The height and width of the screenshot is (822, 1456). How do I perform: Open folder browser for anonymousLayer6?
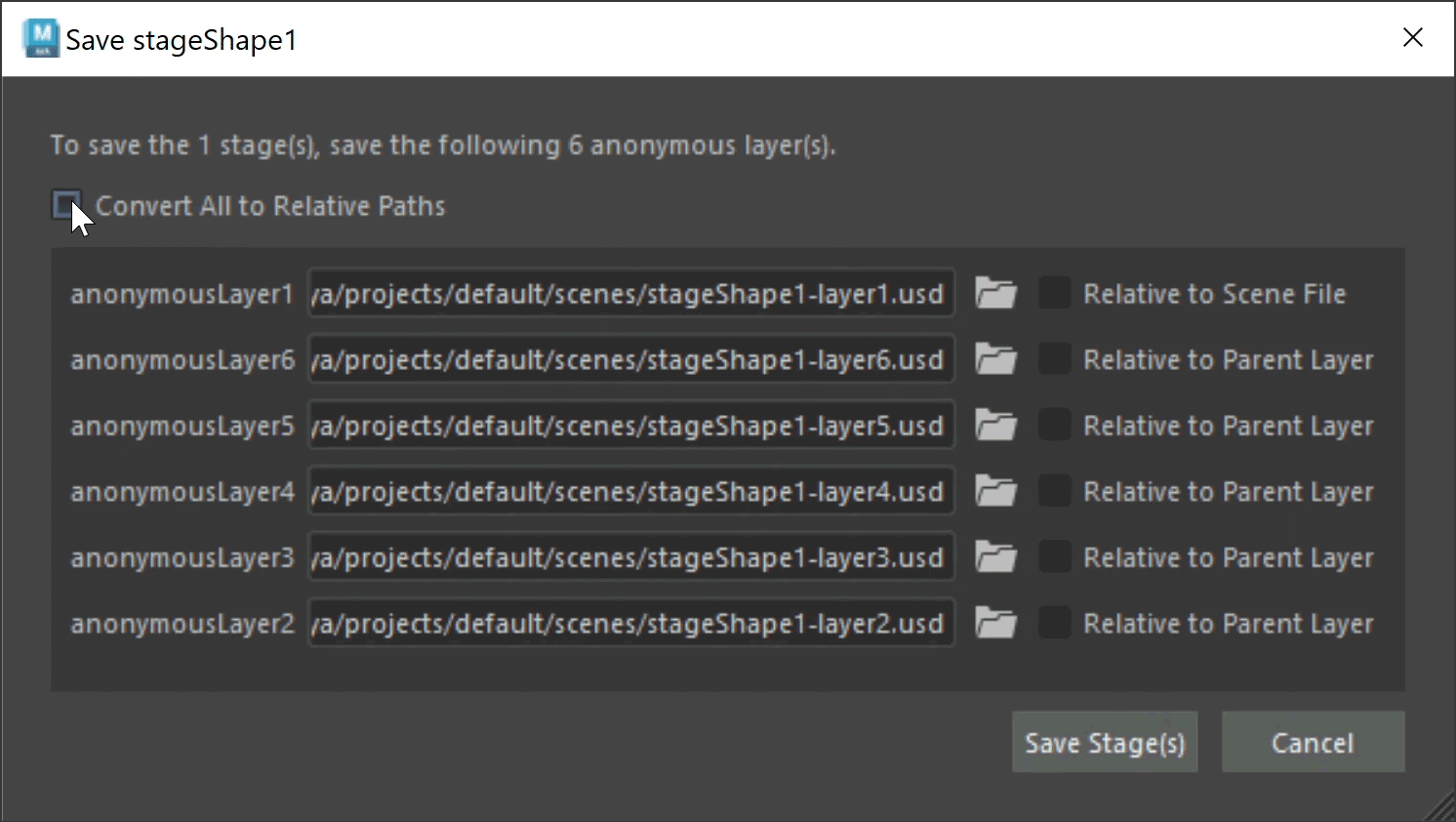point(995,360)
